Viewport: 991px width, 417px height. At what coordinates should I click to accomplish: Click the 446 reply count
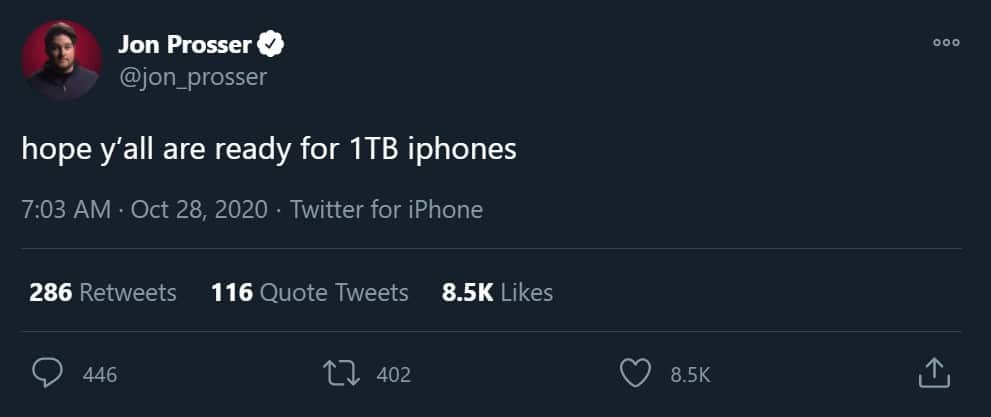pos(100,375)
